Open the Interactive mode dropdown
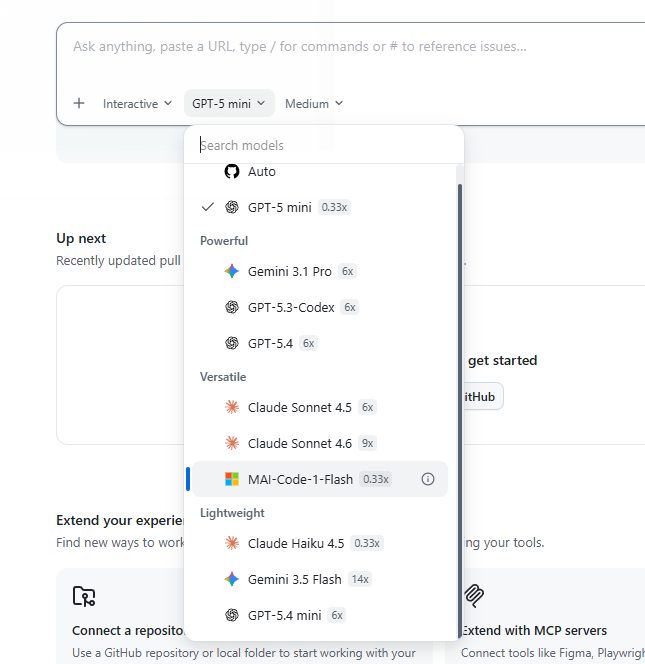 138,103
